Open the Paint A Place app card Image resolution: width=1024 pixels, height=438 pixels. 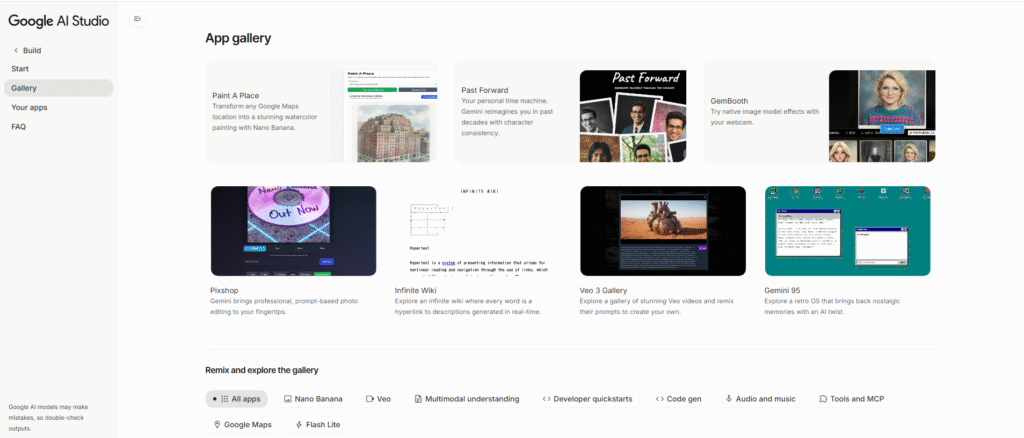coord(321,111)
